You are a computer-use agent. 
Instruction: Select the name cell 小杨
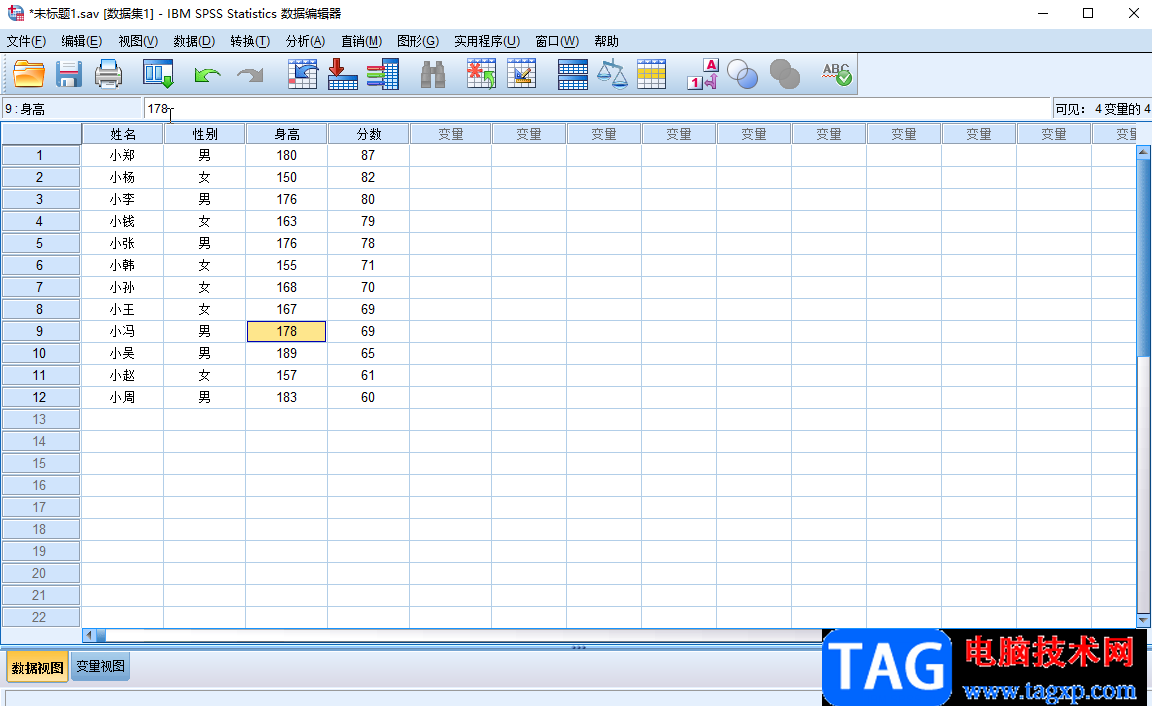point(123,177)
